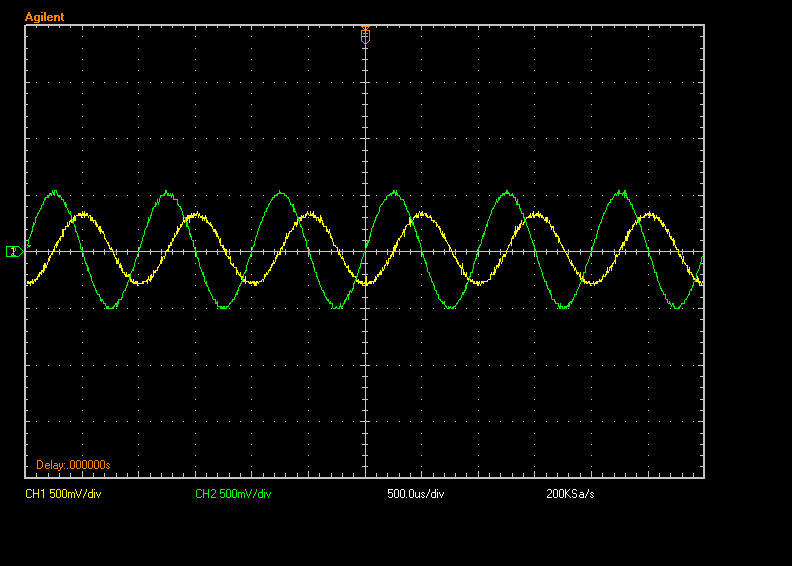The image size is (792, 566).
Task: Select the Agilent logo text
Action: (x=44, y=17)
